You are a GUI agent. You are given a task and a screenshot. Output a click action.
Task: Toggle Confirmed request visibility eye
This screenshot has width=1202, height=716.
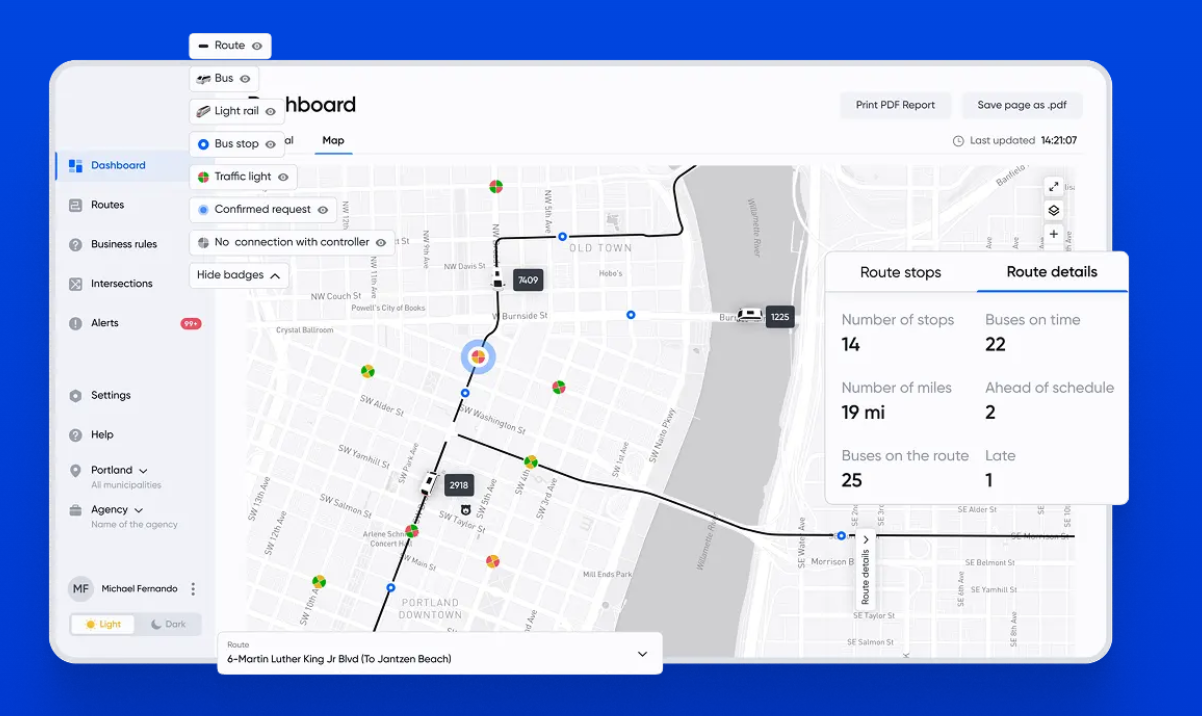tap(323, 210)
